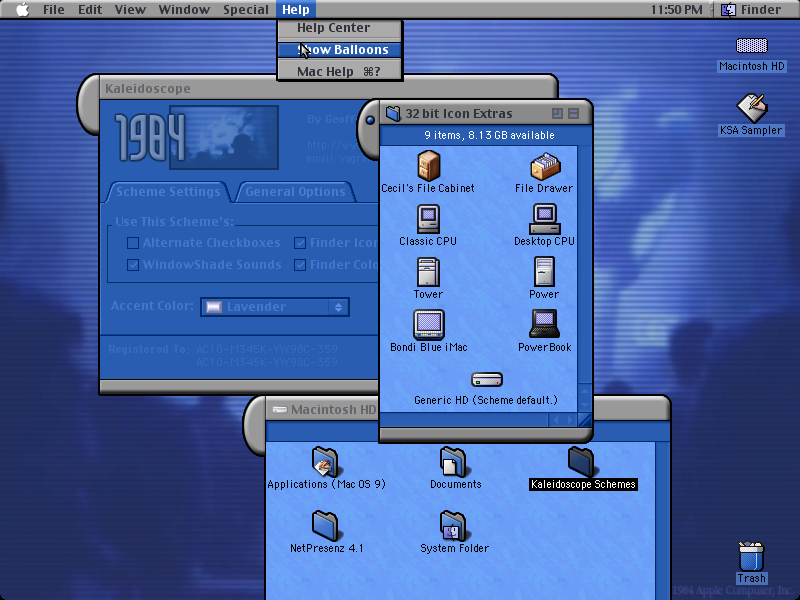
Task: Open Cecil's File Cabinet icon
Action: tap(429, 166)
